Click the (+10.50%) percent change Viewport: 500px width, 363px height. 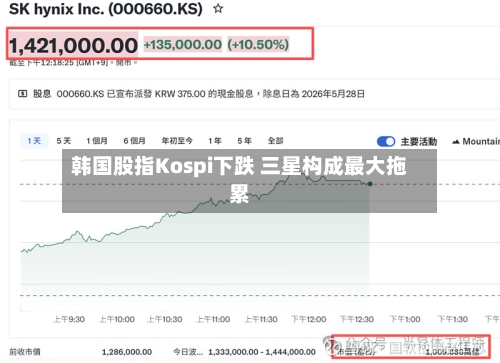click(258, 45)
